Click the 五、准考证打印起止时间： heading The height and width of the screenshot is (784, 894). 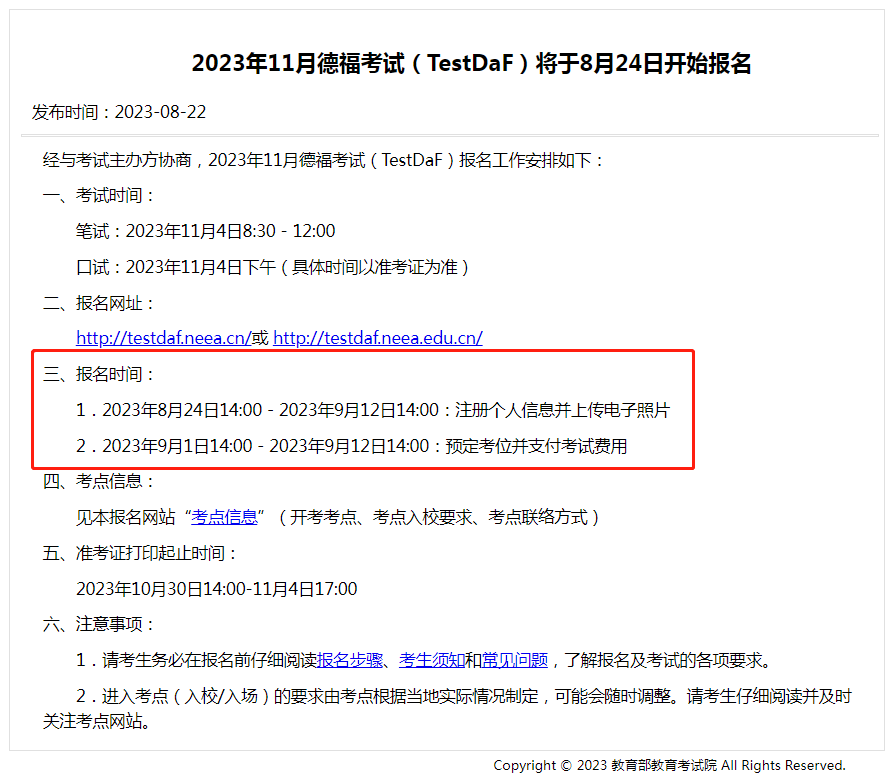pyautogui.click(x=140, y=553)
